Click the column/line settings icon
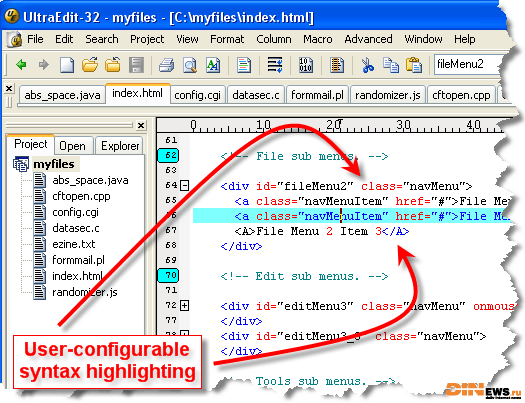 [275, 65]
